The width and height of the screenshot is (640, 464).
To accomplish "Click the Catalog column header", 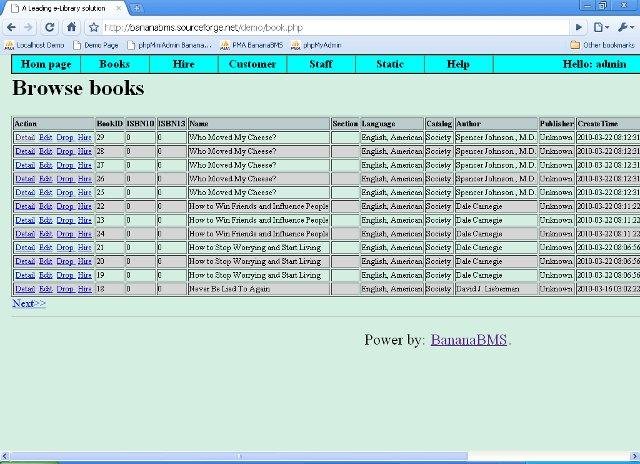I will (439, 123).
